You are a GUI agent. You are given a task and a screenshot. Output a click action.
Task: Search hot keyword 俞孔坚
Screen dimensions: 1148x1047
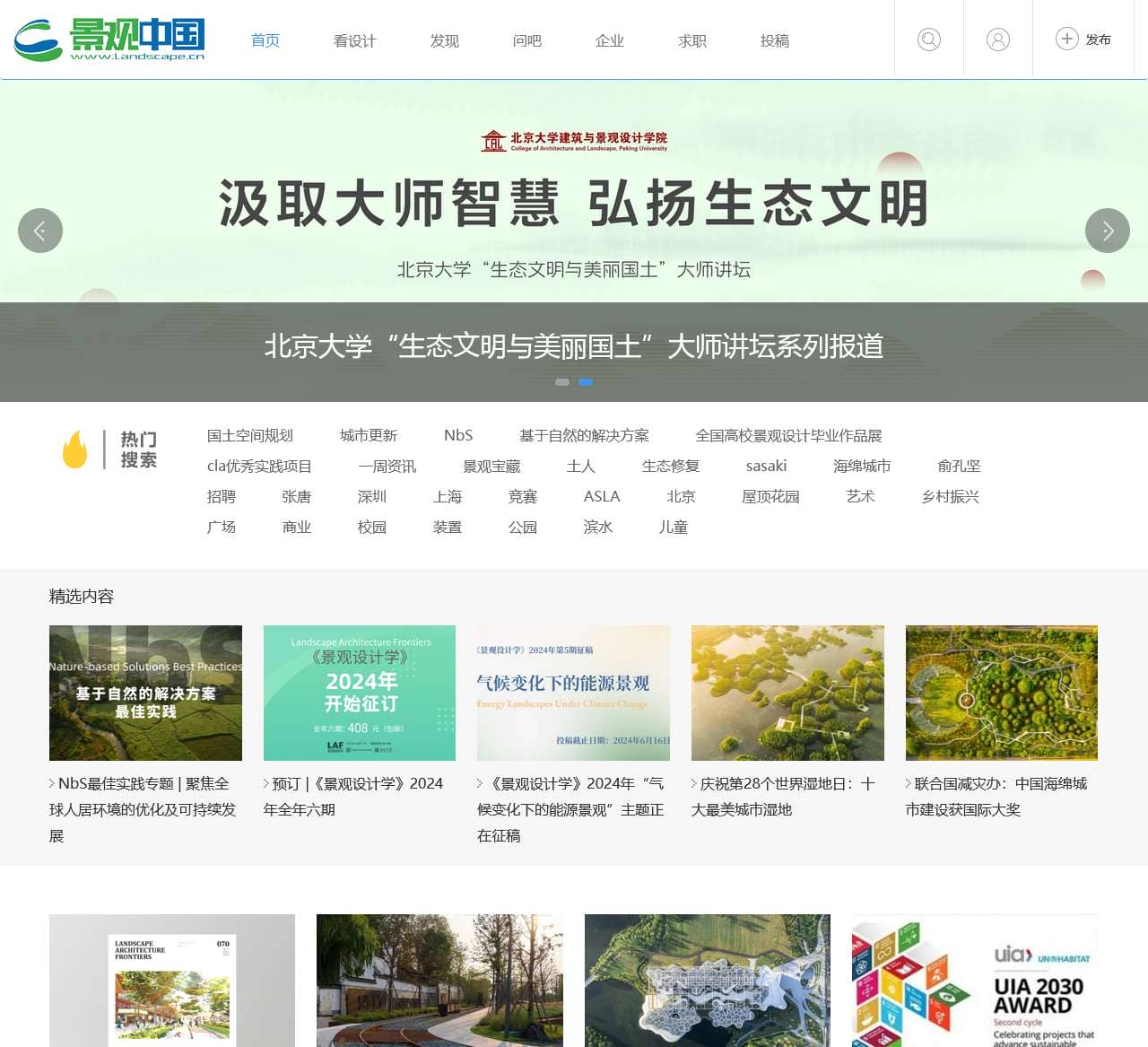tap(959, 466)
